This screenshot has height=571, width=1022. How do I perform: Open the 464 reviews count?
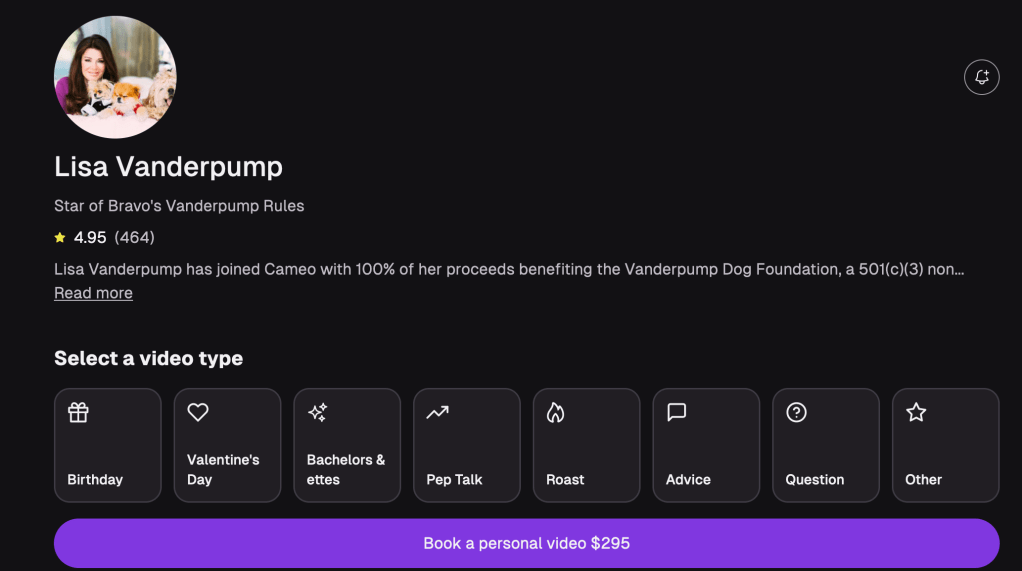134,237
